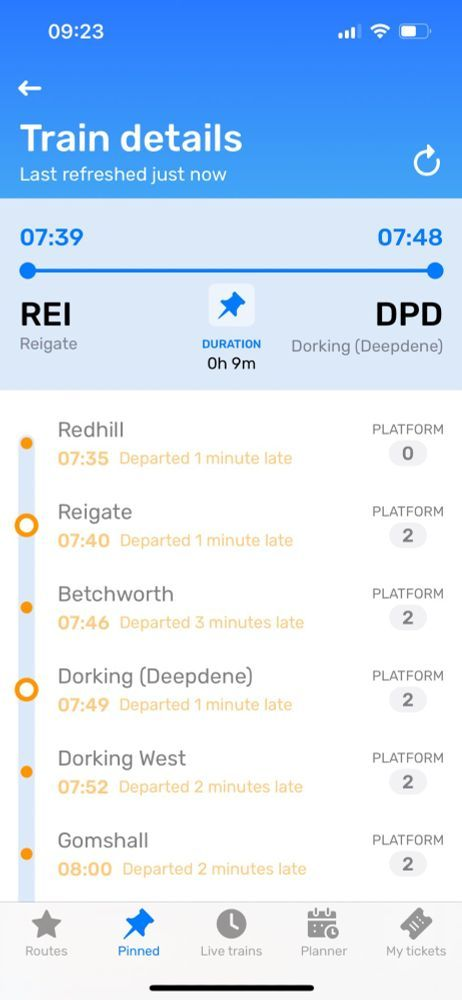Click Betchworth station name
This screenshot has height=1000, width=462.
116,594
